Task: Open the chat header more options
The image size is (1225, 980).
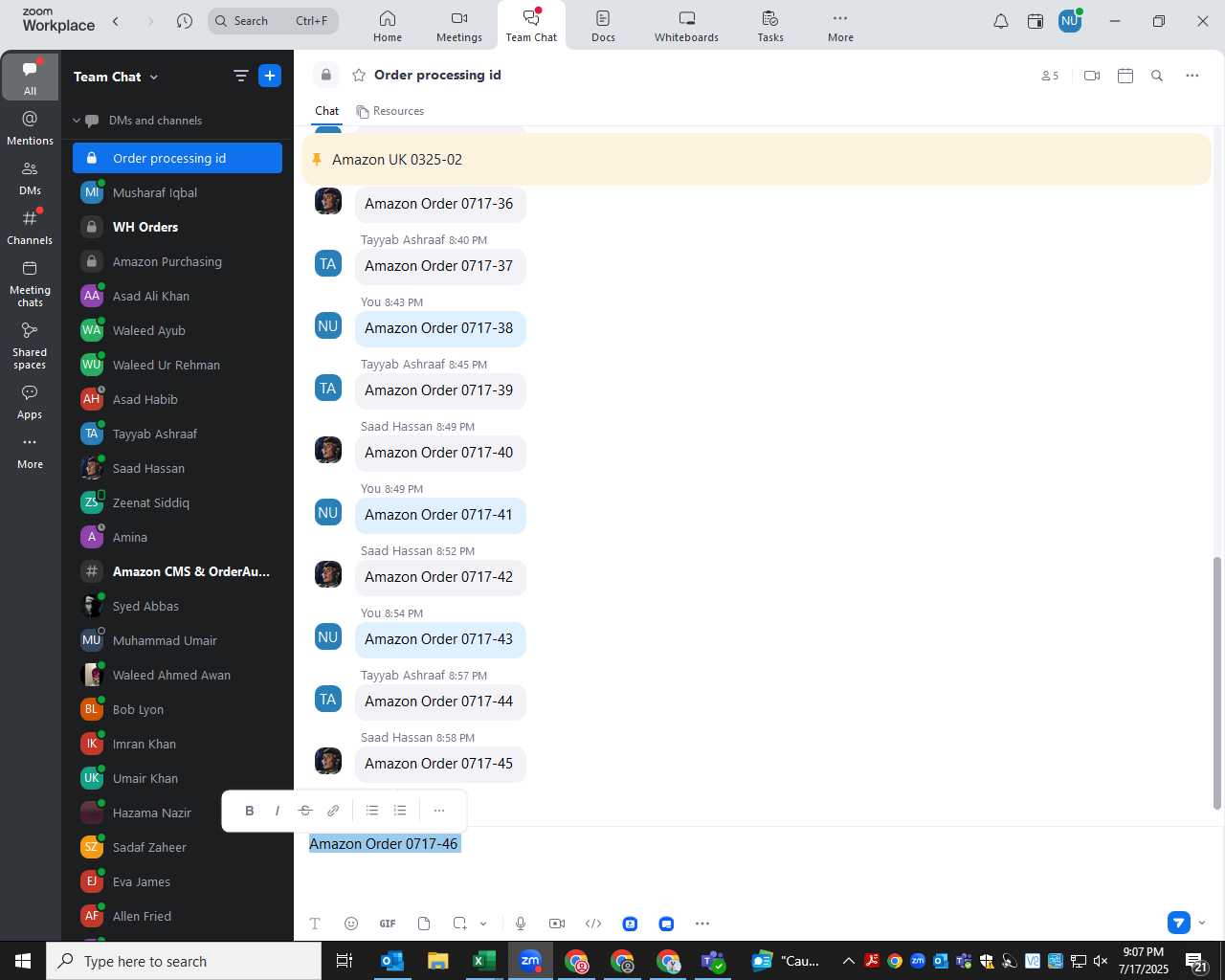Action: [x=1192, y=76]
